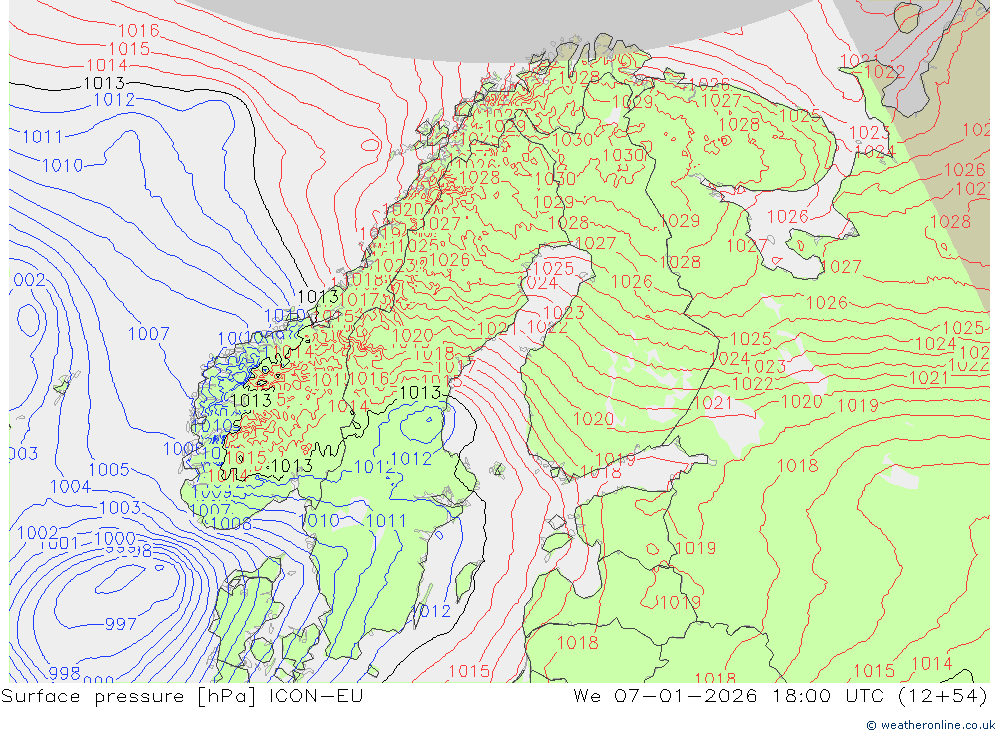Image resolution: width=1000 pixels, height=733 pixels.
Task: Click the 'Surface pressure [hPa] ICON-EU' title
Action: pyautogui.click(x=182, y=695)
